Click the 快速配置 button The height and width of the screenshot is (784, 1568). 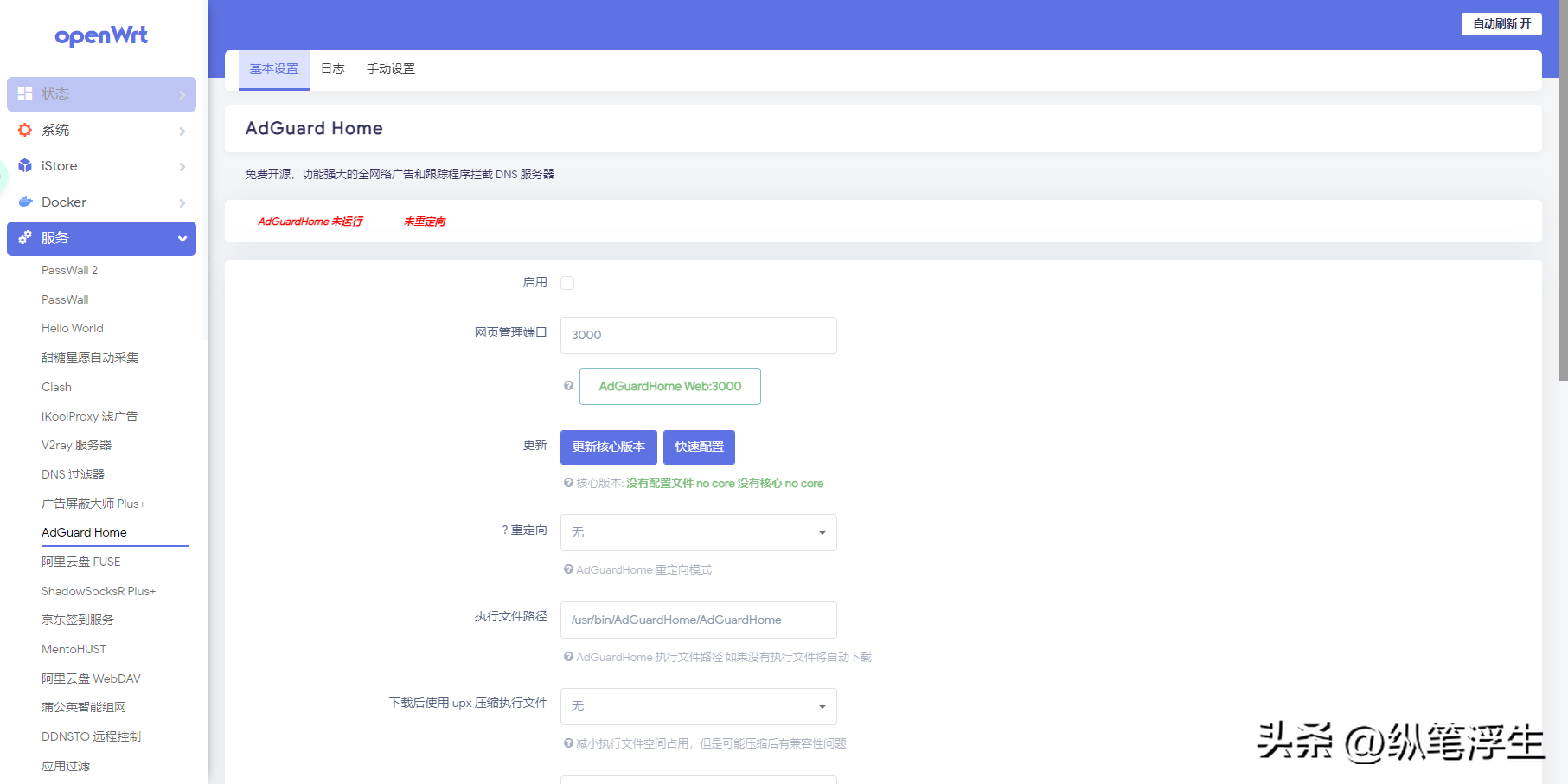(700, 447)
